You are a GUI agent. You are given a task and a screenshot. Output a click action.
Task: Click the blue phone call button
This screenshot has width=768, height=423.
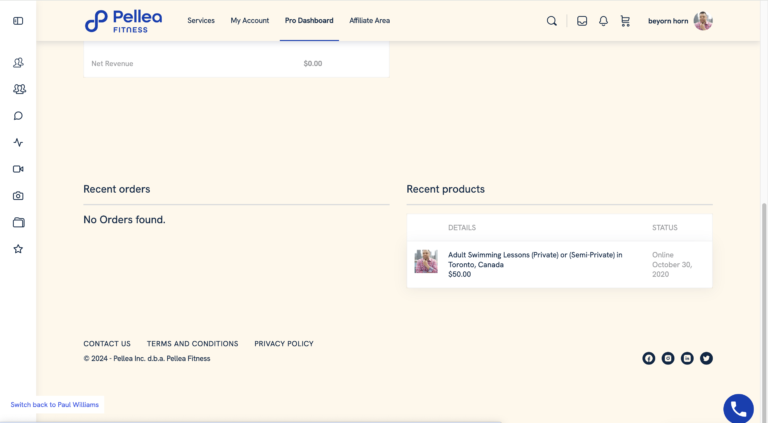pyautogui.click(x=739, y=408)
